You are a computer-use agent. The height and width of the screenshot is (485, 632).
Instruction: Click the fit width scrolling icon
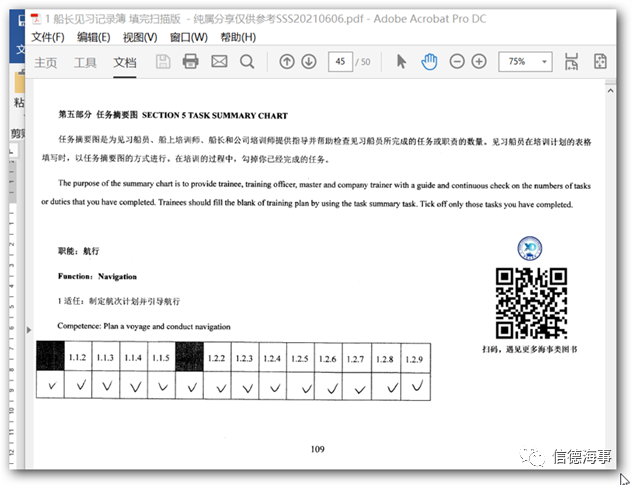click(571, 62)
